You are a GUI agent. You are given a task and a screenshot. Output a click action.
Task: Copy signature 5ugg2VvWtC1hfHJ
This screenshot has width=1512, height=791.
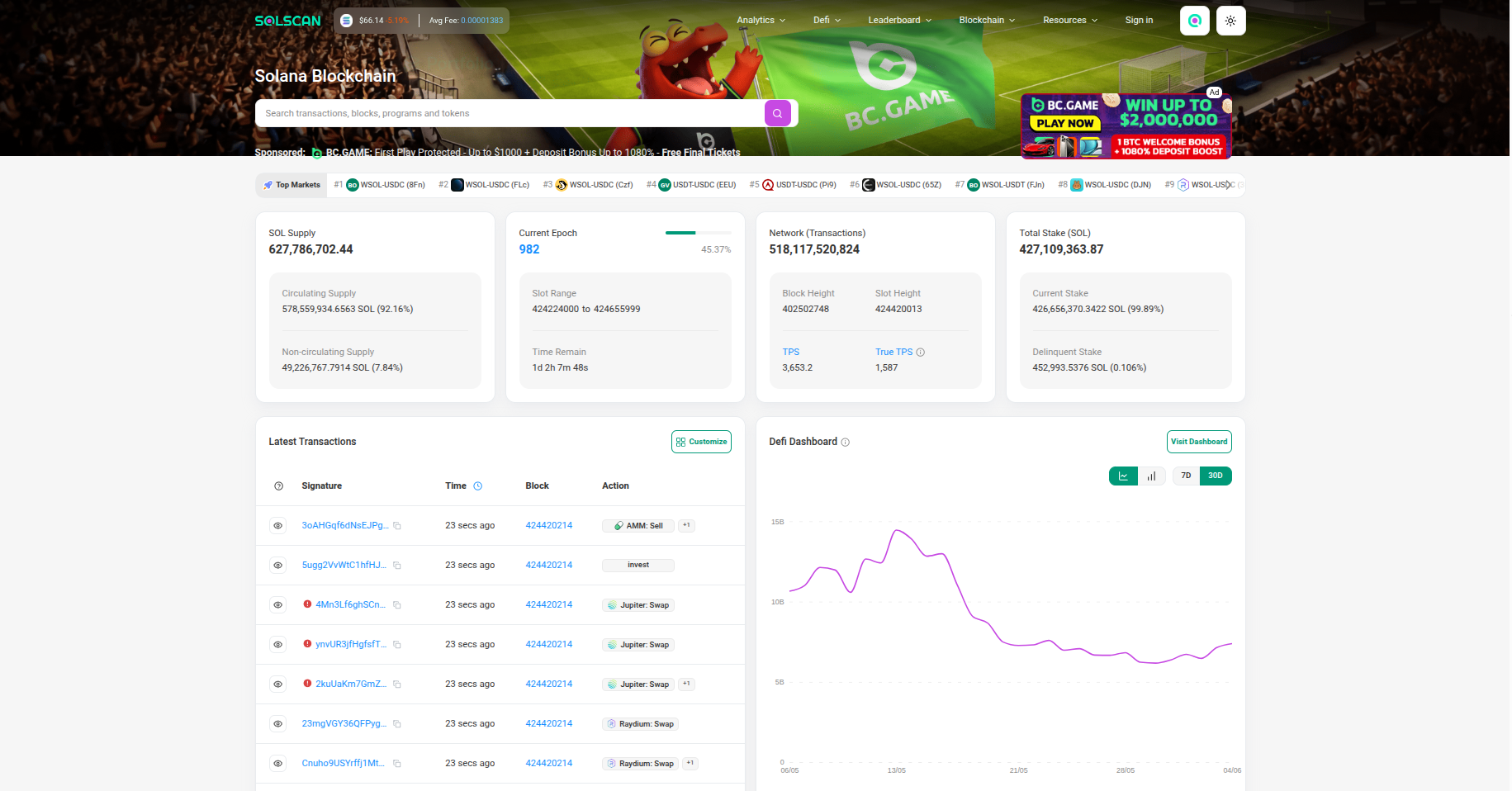[397, 566]
